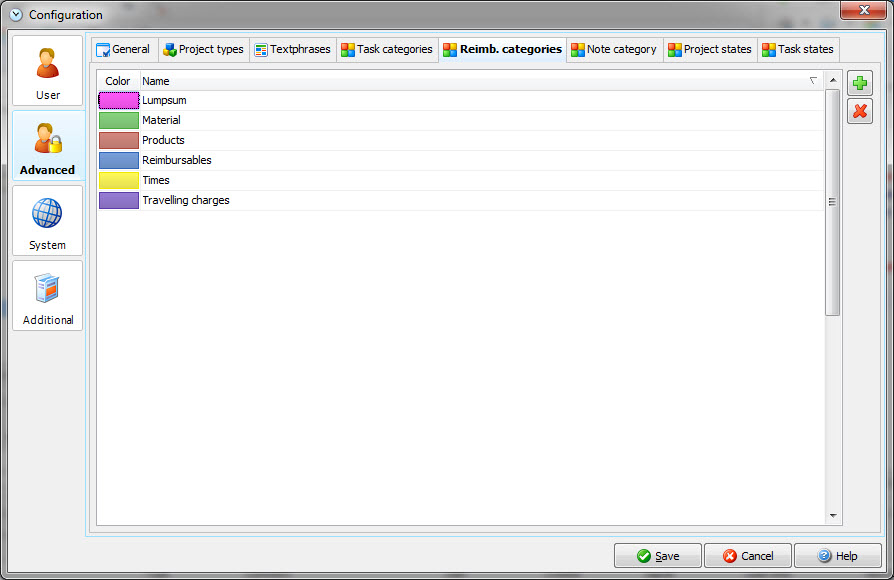Switch to the Textphrases tab
The width and height of the screenshot is (894, 580).
coord(292,49)
